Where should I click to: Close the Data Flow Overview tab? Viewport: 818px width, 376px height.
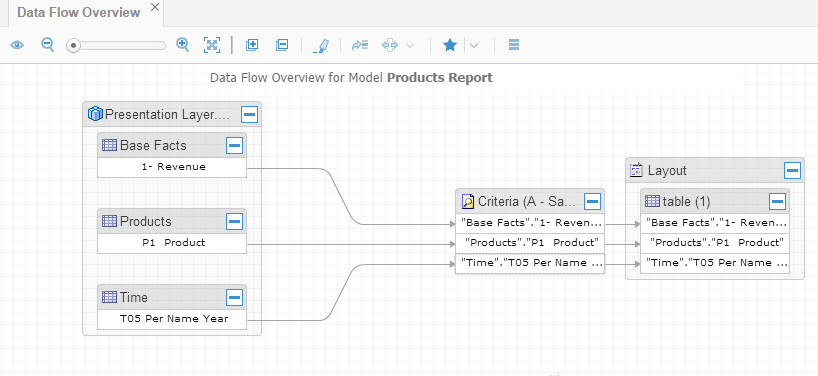click(x=155, y=7)
